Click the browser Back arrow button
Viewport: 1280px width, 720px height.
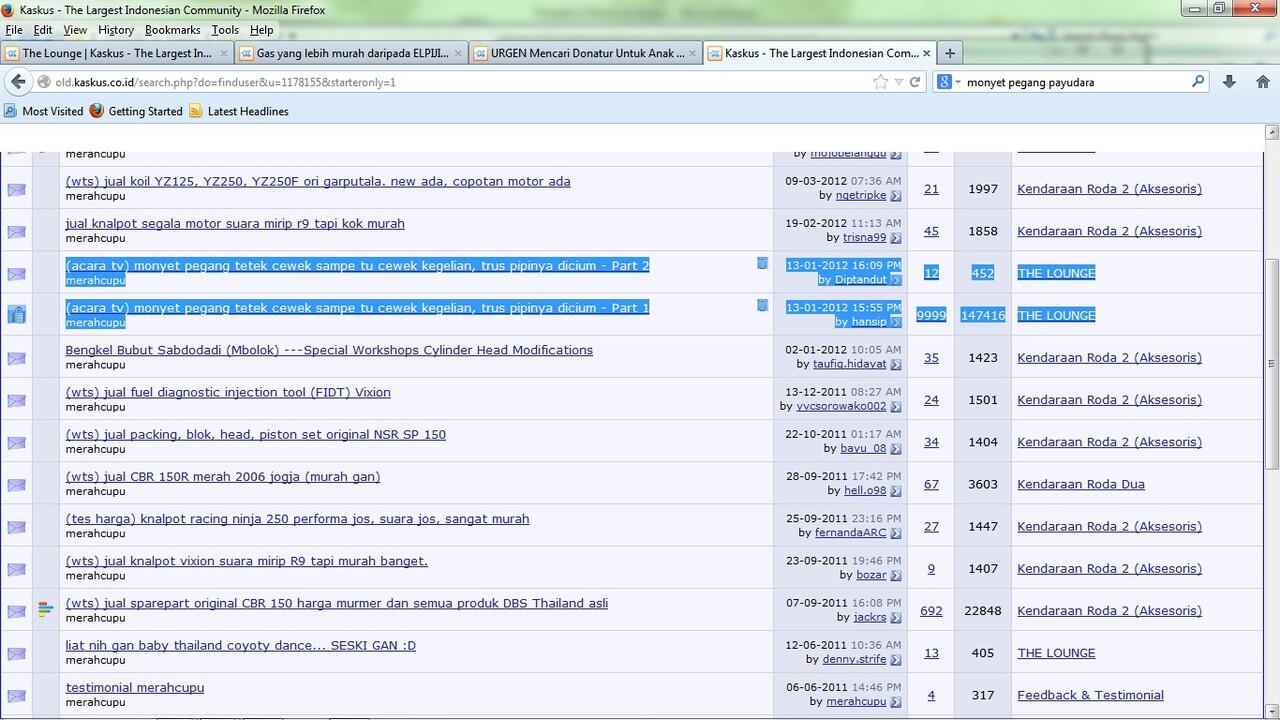(18, 82)
